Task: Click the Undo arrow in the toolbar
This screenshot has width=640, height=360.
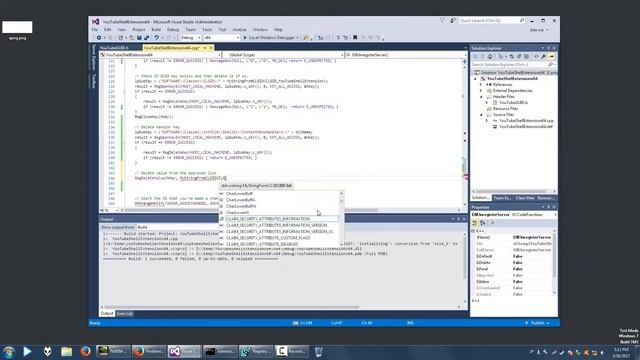Action: coord(156,38)
